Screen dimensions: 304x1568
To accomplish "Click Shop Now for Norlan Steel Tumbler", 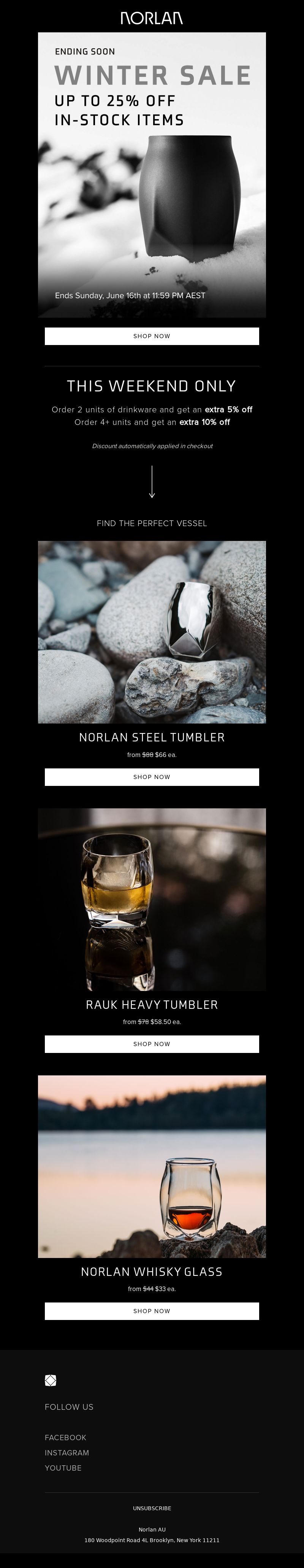I will (x=152, y=777).
